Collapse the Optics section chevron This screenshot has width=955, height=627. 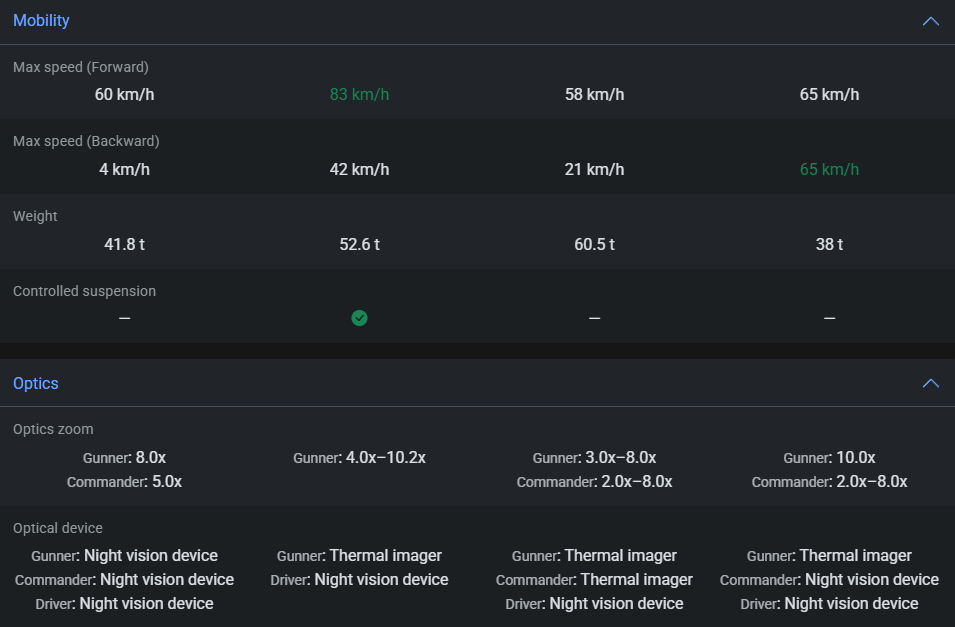[x=930, y=384]
